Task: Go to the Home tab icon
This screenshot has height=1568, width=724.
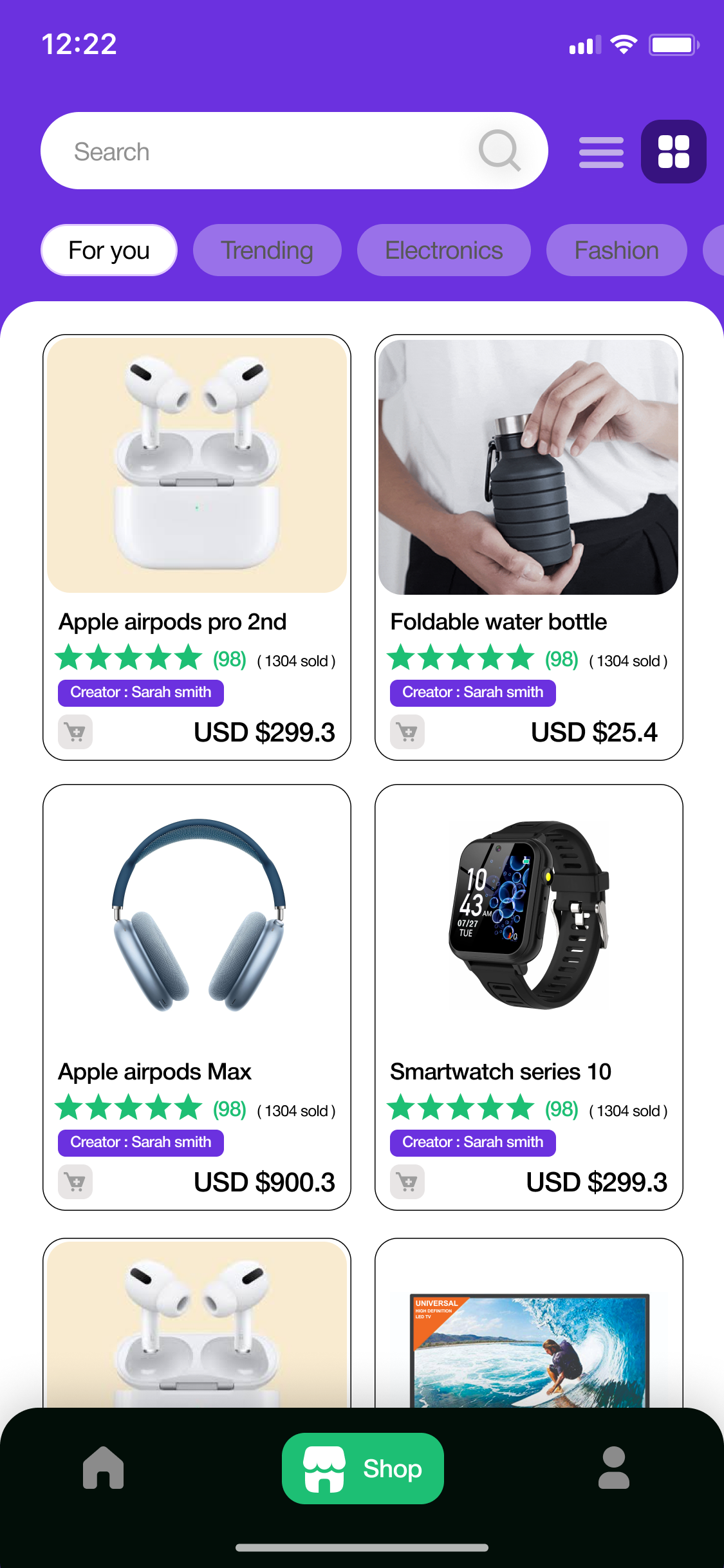Action: point(103,1468)
